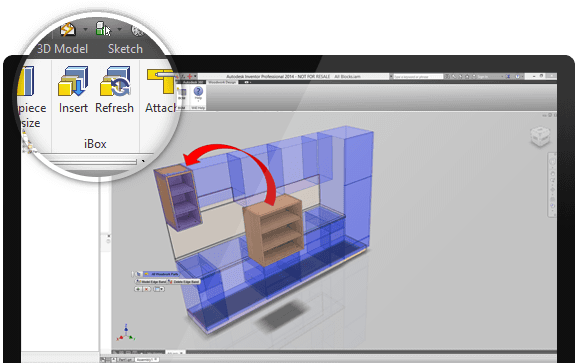Click the Full Navigation Wheel icon

click(552, 161)
